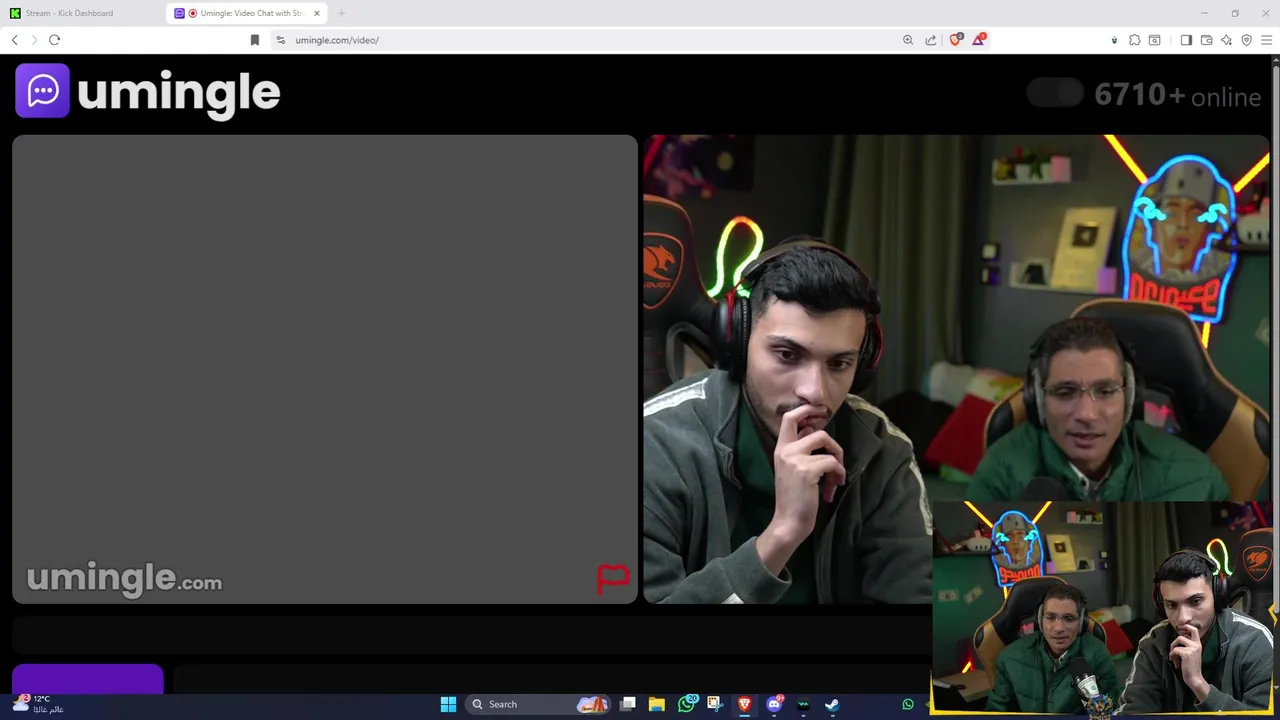Click the WhatsApp system tray icon
Image resolution: width=1280 pixels, height=720 pixels.
(908, 705)
